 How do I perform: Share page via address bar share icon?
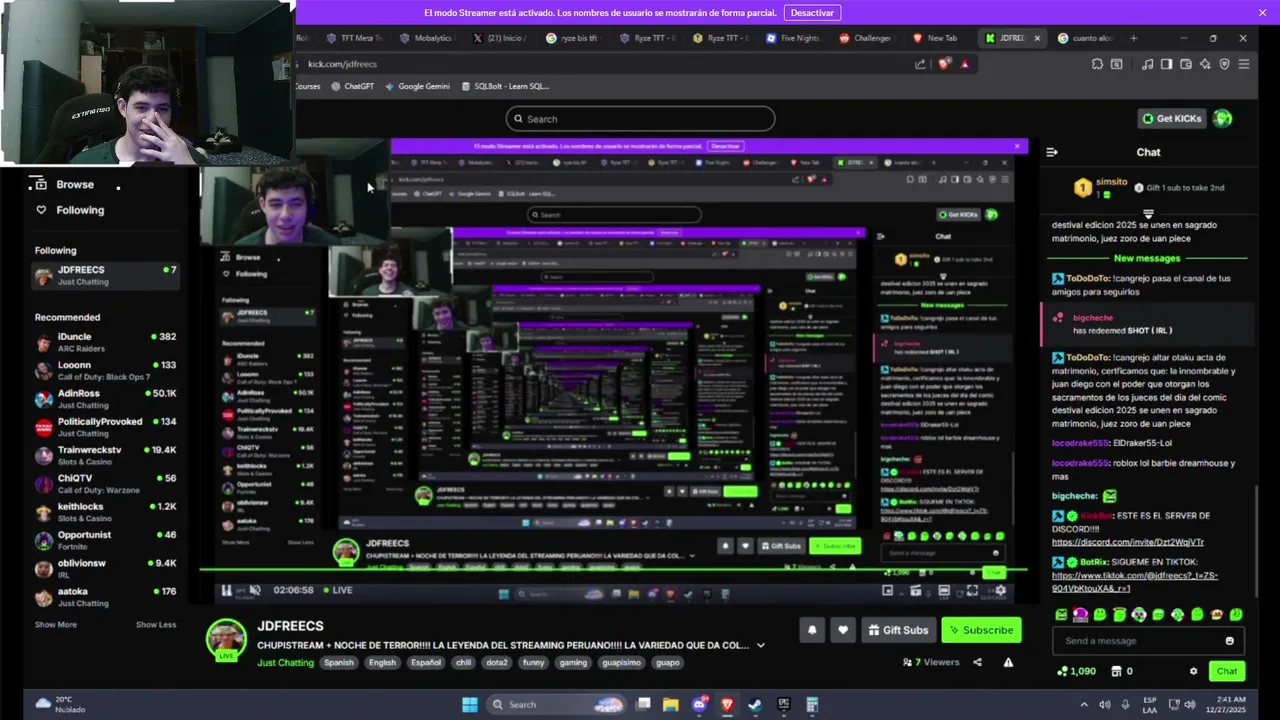920,64
